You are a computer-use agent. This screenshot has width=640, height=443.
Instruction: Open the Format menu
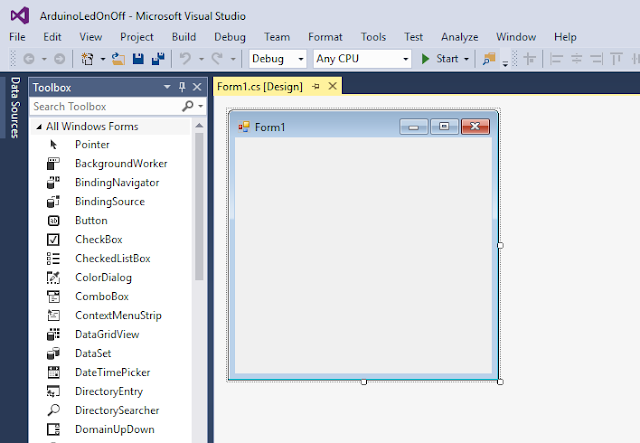[325, 37]
